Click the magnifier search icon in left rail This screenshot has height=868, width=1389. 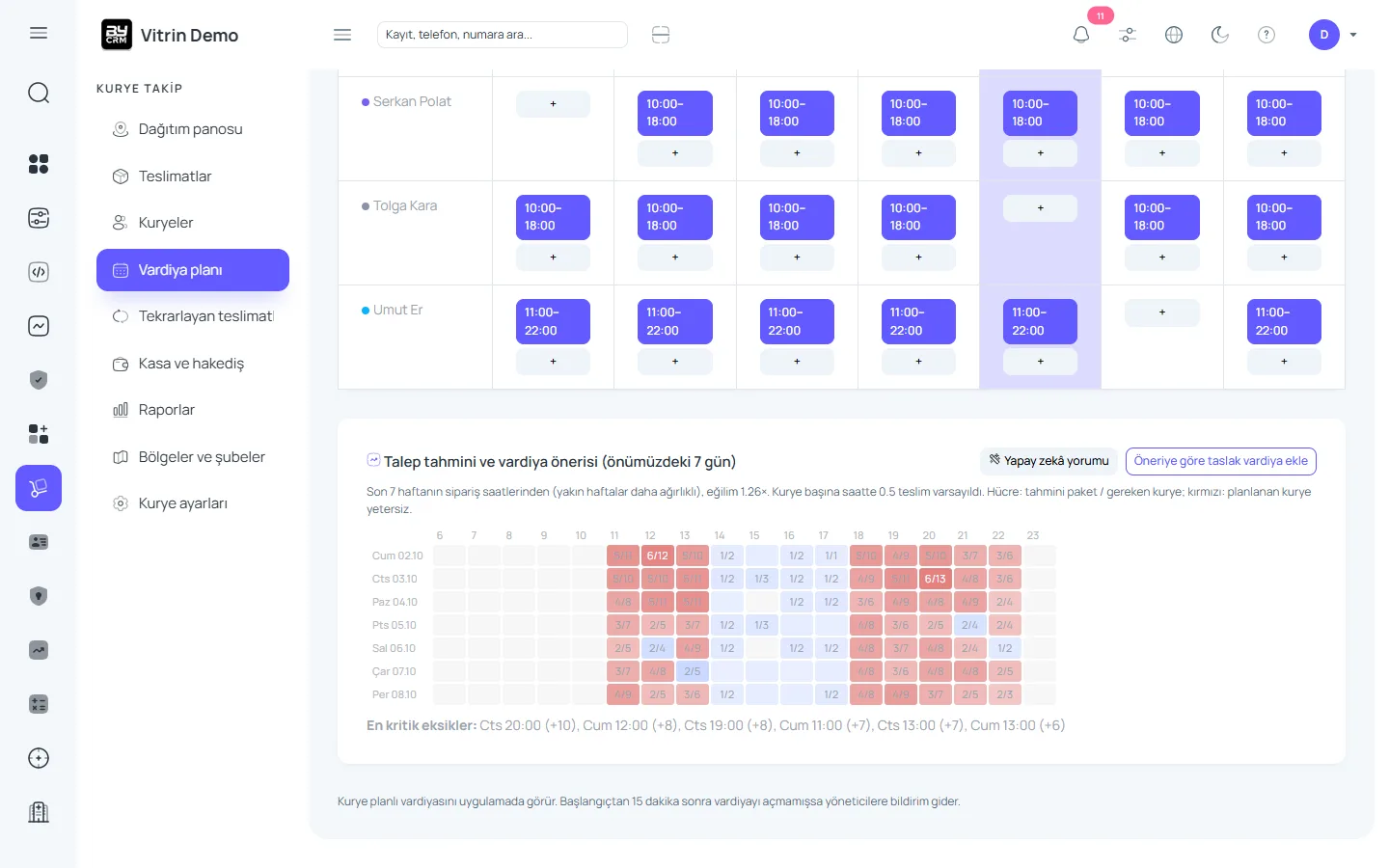point(39,93)
